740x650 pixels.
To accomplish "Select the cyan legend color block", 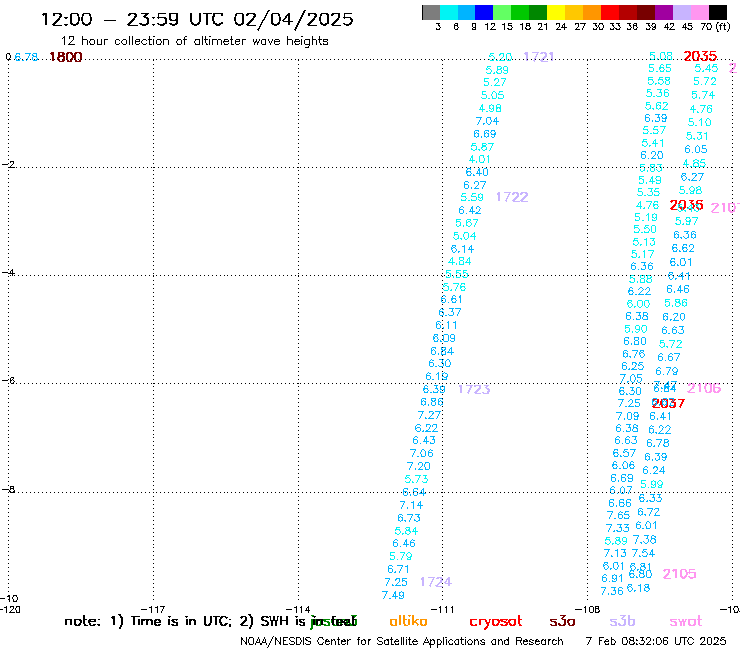I will (449, 12).
